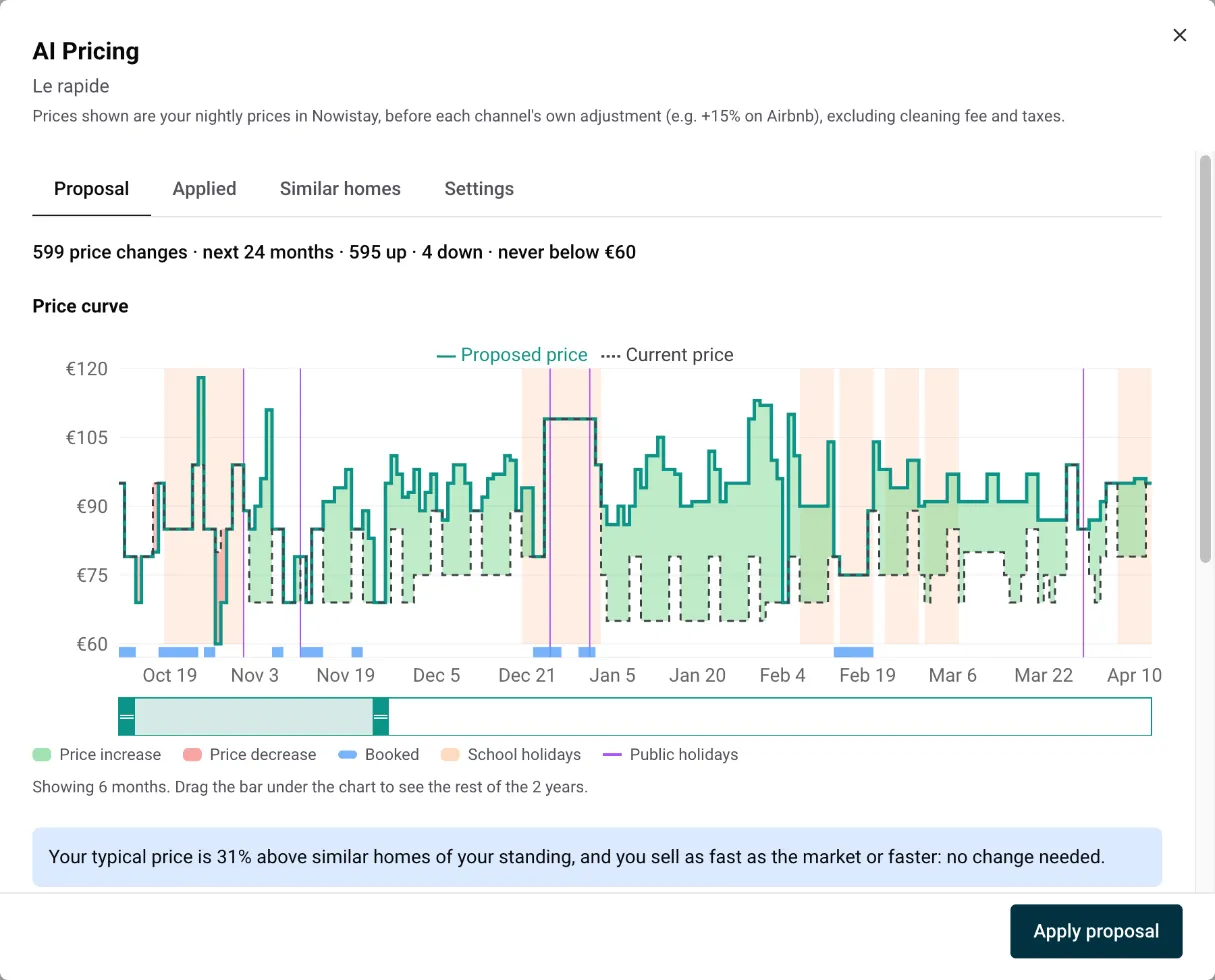Click the €105 axis label
Image resolution: width=1215 pixels, height=980 pixels.
point(86,437)
